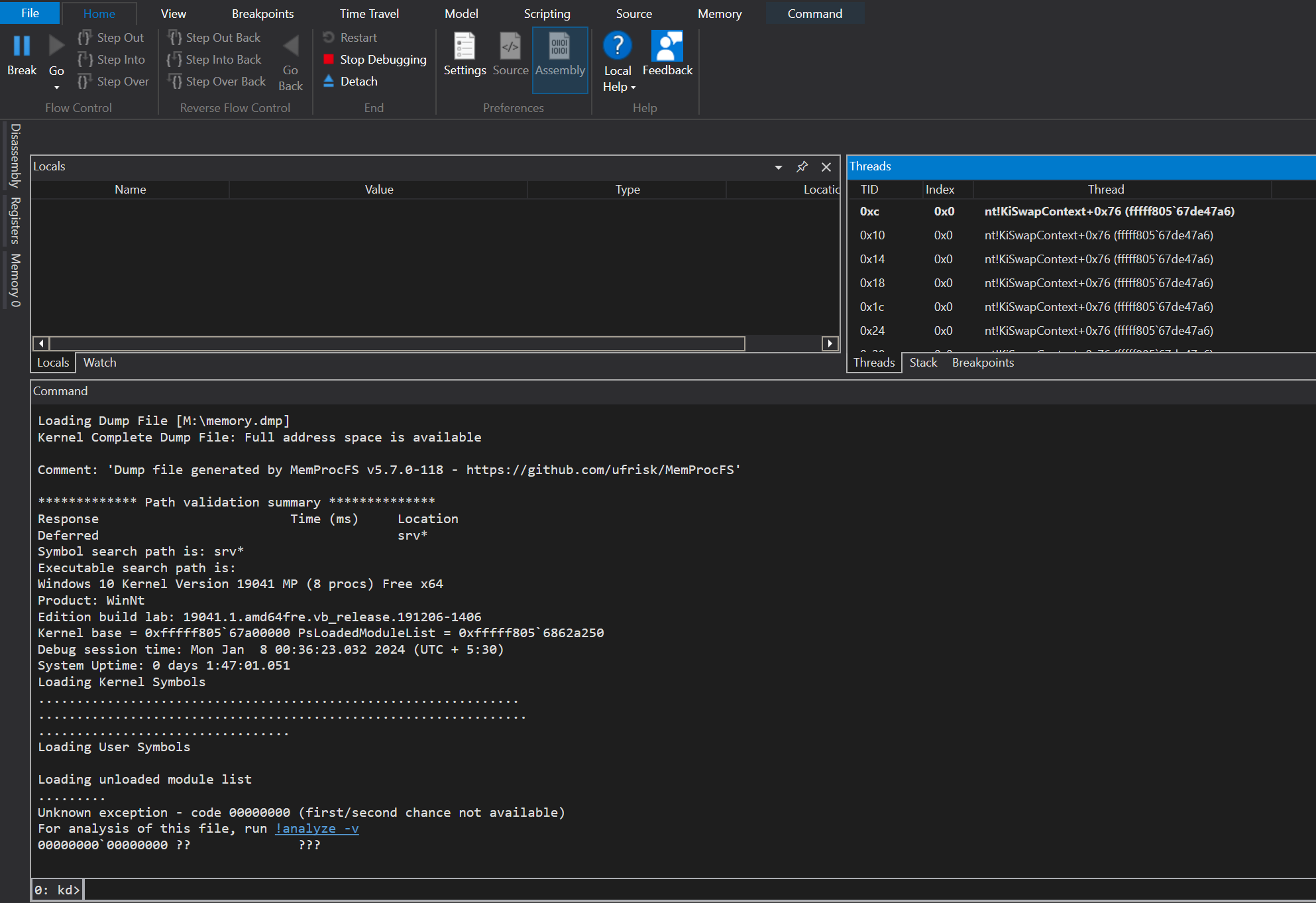Pin the Locals panel
The image size is (1316, 903).
click(802, 166)
